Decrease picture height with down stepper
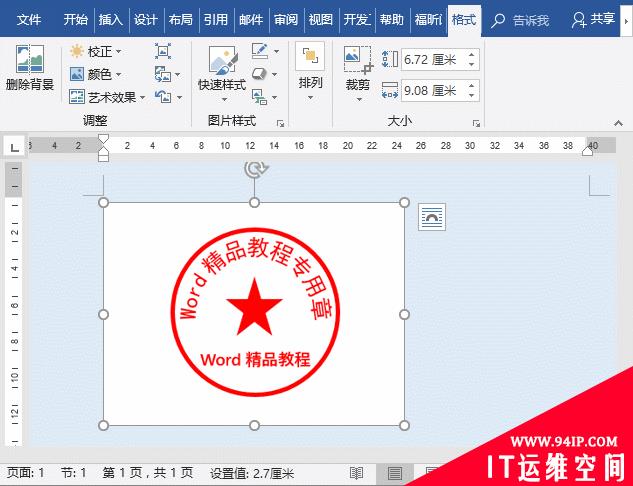633x486 pixels. 472,65
